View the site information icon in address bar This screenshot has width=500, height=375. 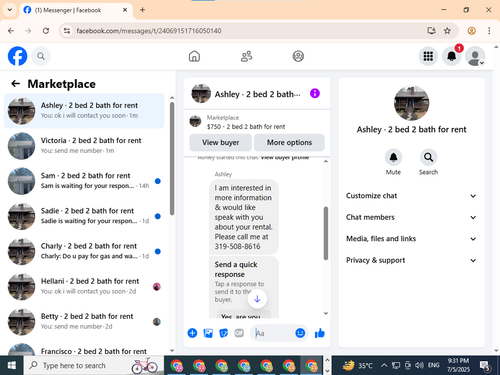(67, 31)
